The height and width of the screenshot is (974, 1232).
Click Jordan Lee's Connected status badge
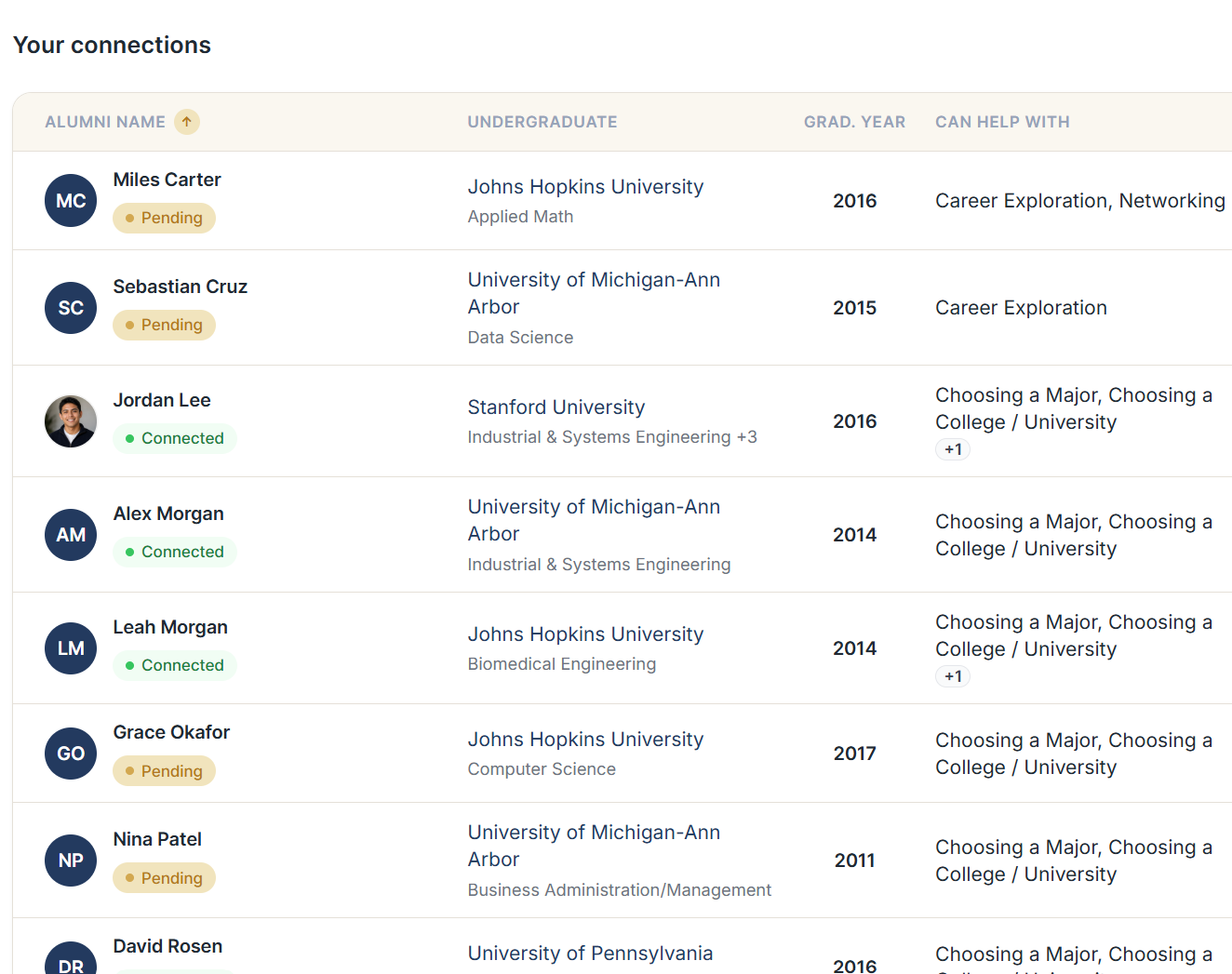175,438
